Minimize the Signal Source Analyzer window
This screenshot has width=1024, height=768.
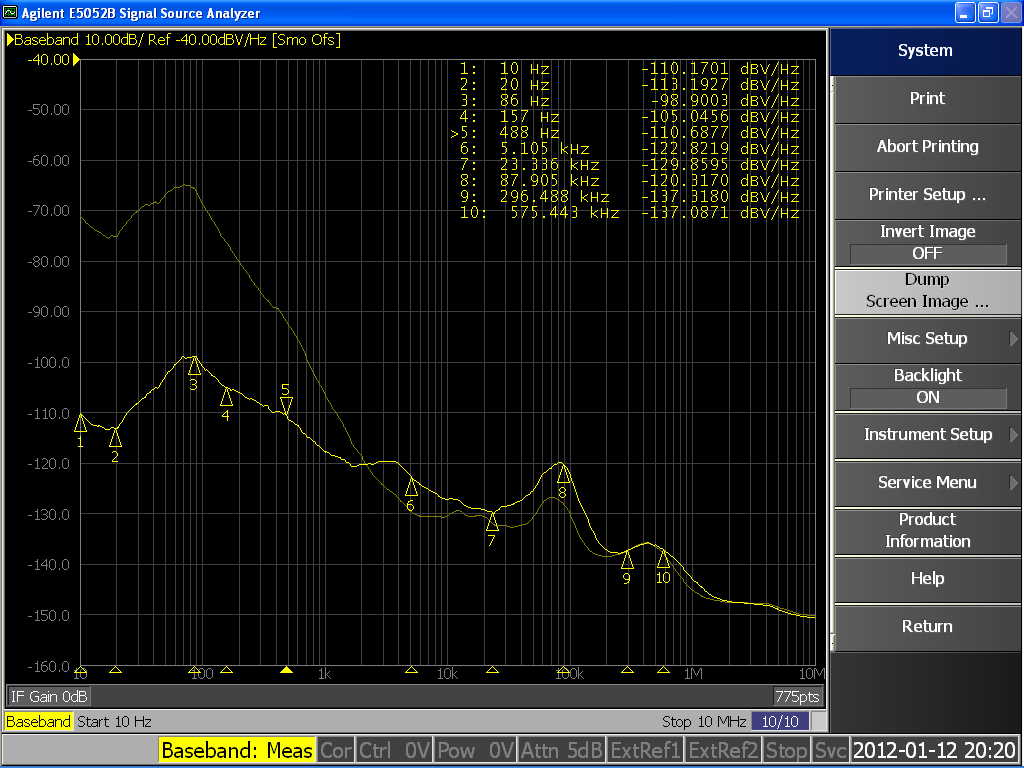coord(965,12)
